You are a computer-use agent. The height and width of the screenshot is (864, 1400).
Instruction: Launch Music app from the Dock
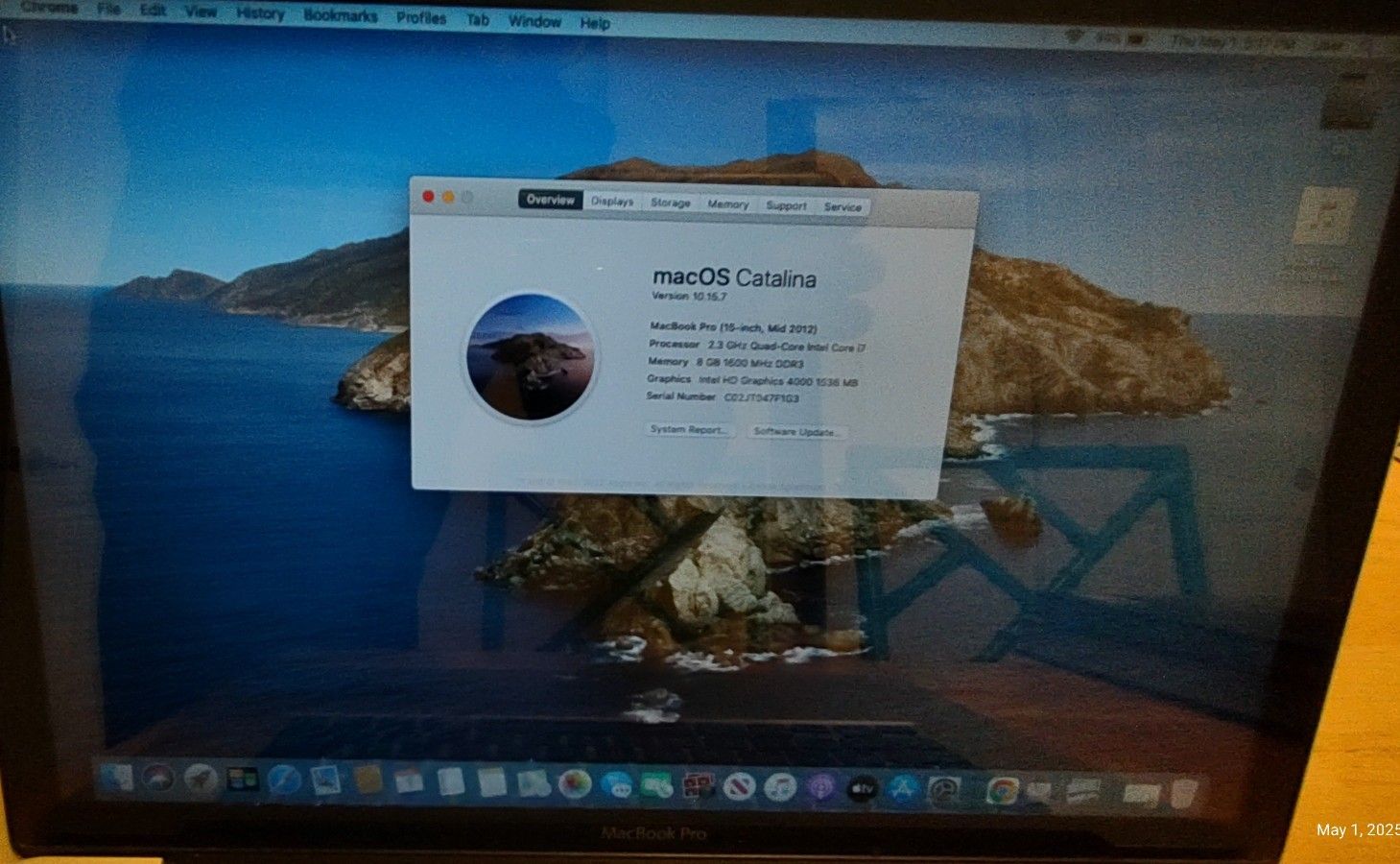click(x=781, y=789)
